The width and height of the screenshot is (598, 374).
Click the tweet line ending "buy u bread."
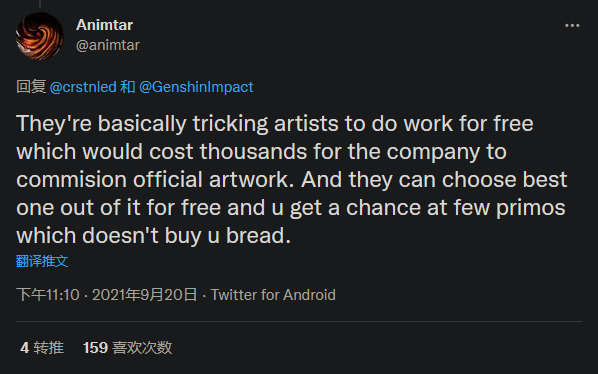pyautogui.click(x=153, y=235)
